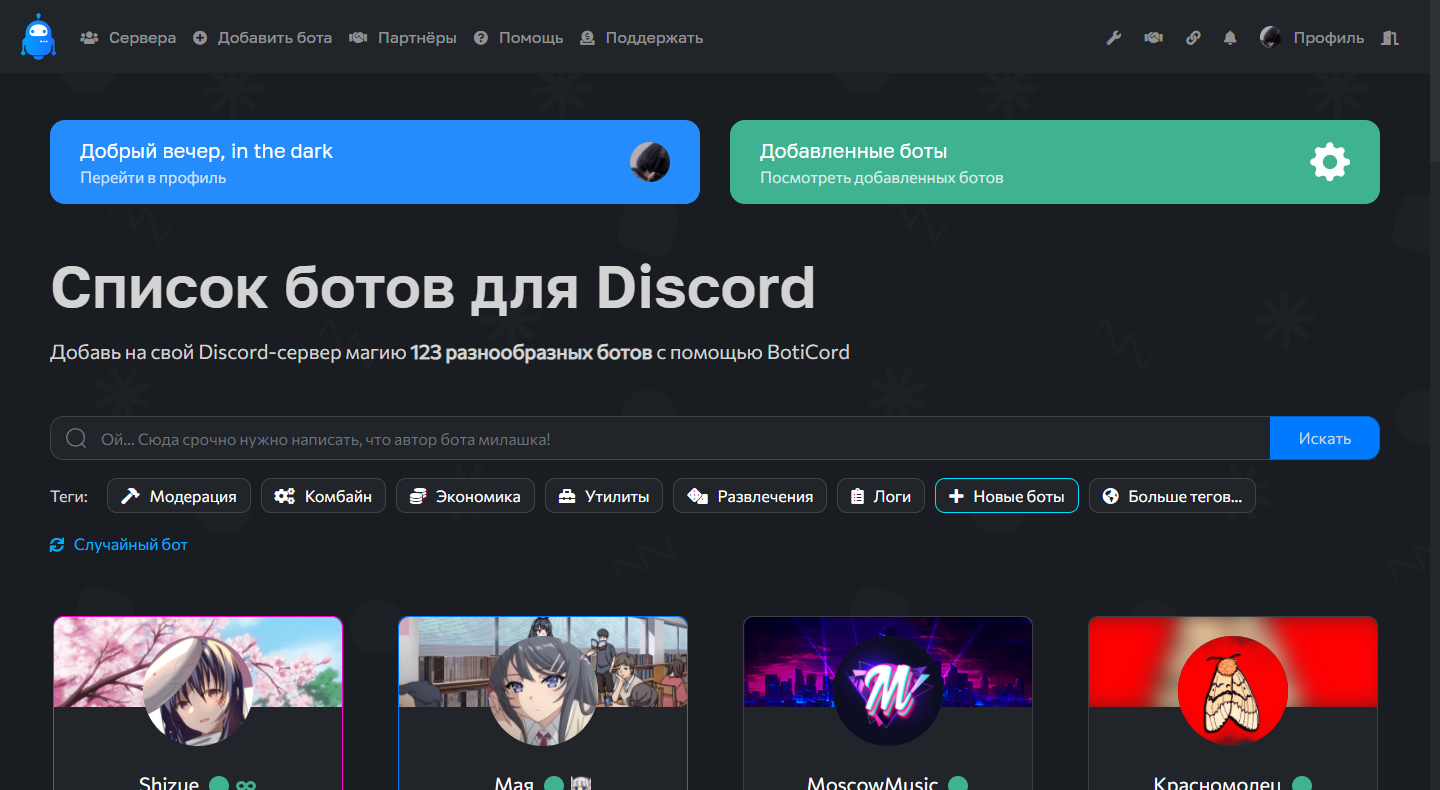This screenshot has height=790, width=1440.
Task: Select the Модерация tag
Action: pyautogui.click(x=179, y=496)
